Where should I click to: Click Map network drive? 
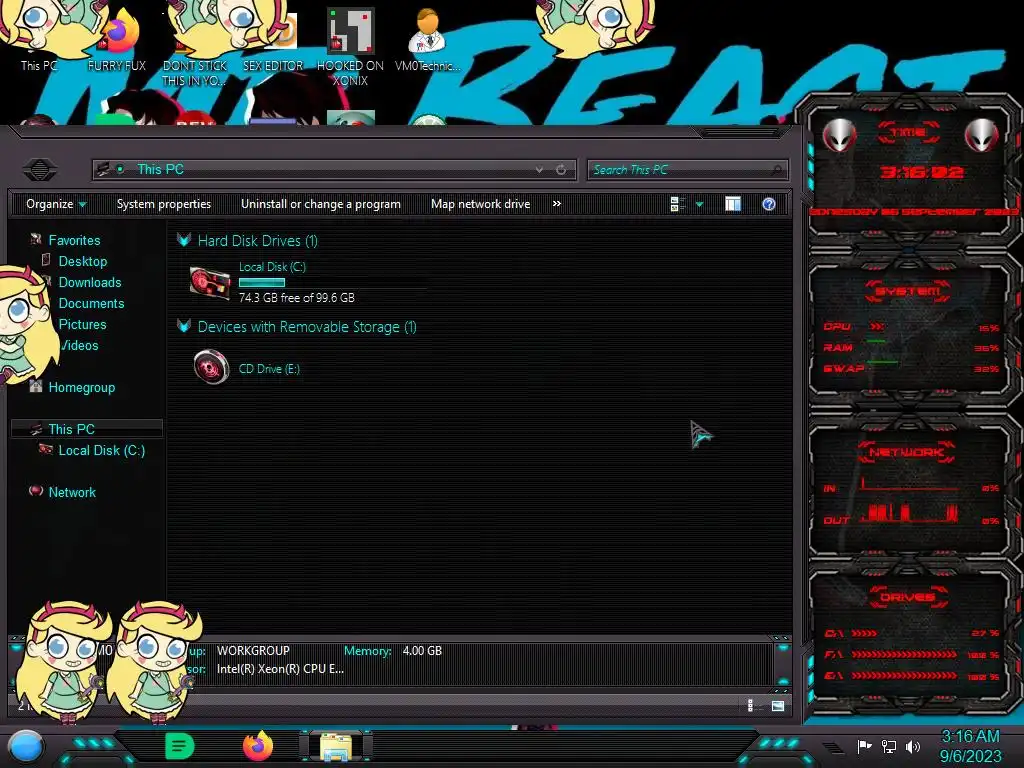click(x=481, y=204)
